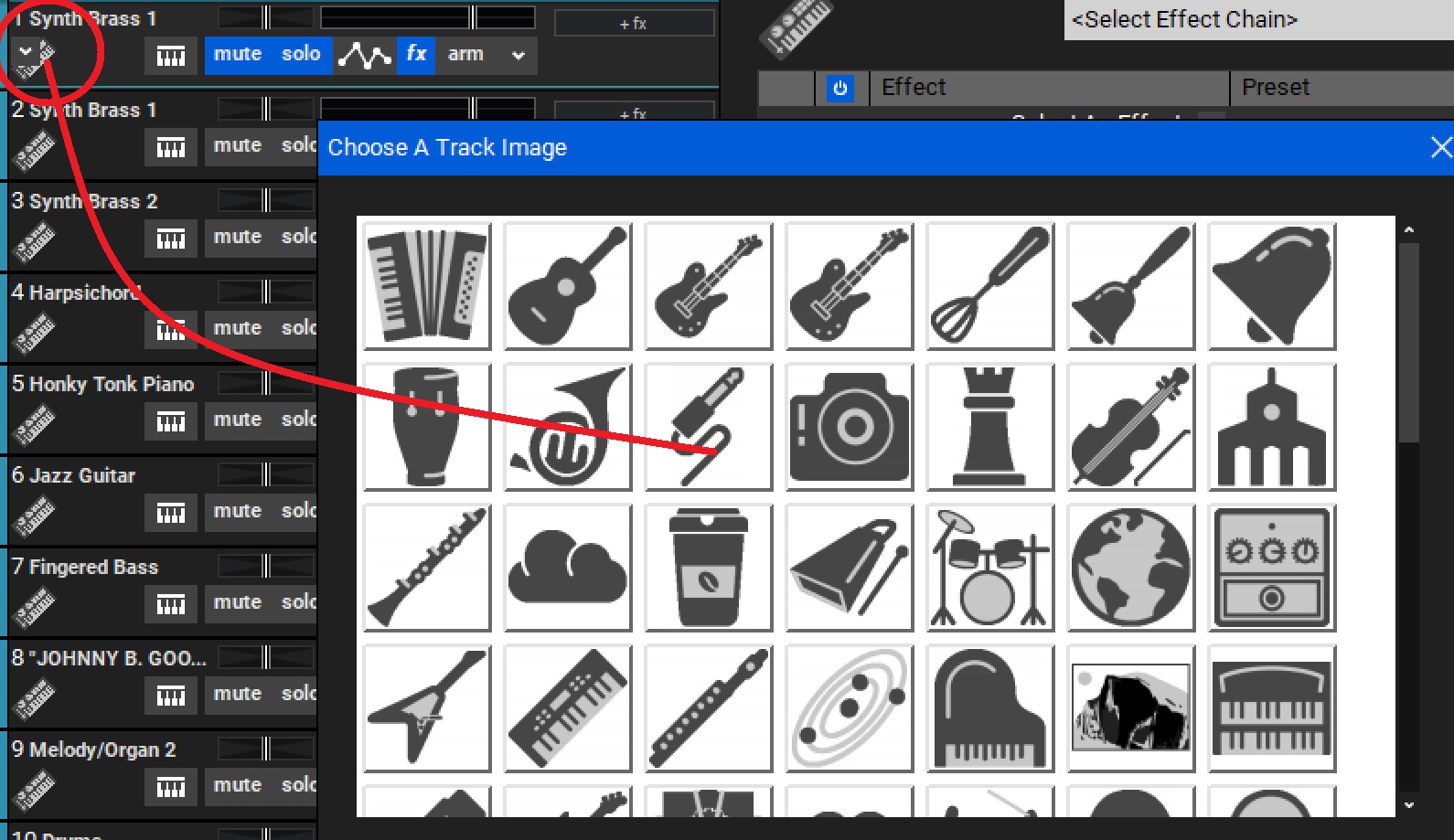Open fx panel for track 1
1454x840 pixels.
416,54
